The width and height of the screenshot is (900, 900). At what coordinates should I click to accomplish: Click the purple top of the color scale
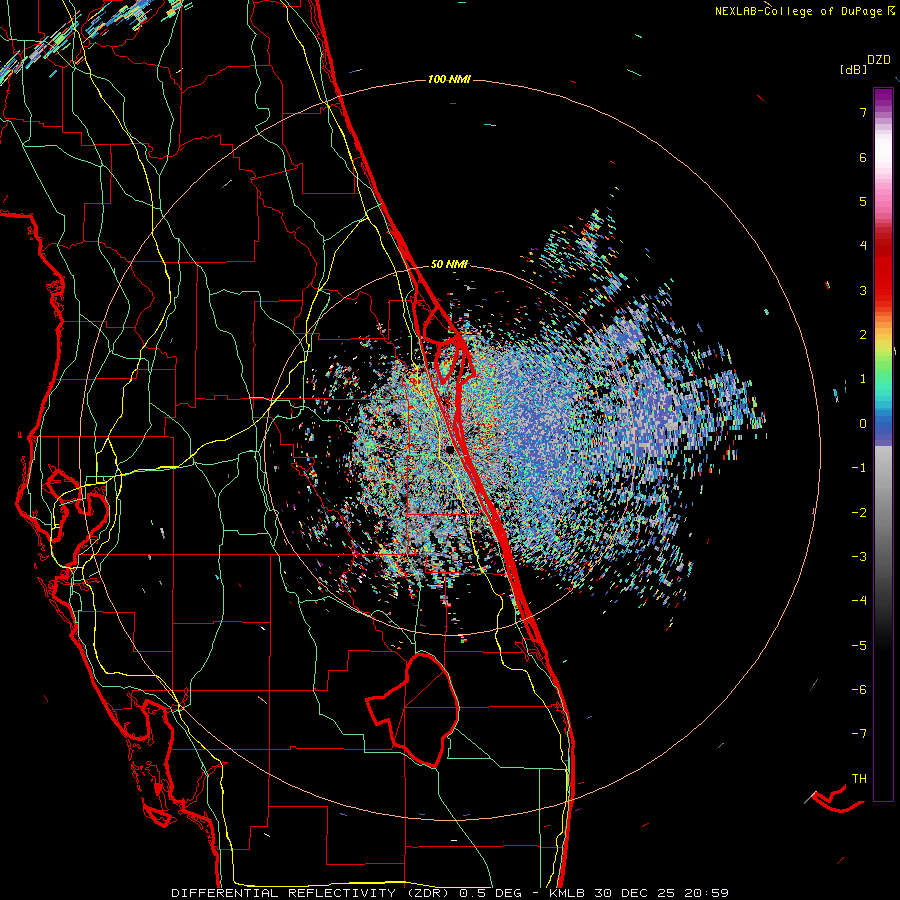coord(883,96)
